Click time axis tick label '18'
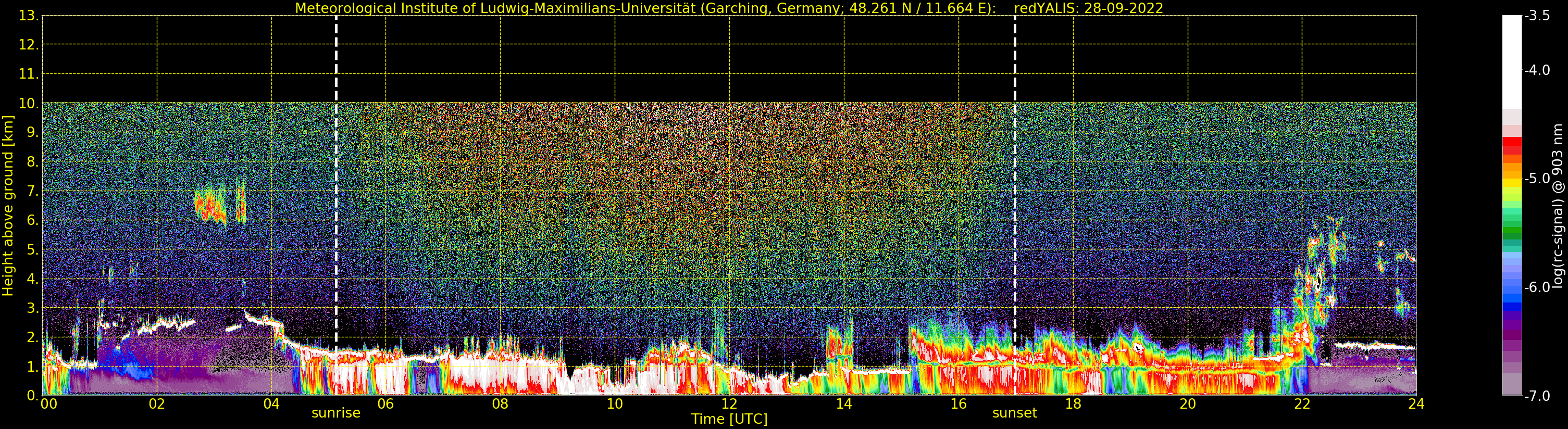The height and width of the screenshot is (429, 1568). [x=1073, y=404]
